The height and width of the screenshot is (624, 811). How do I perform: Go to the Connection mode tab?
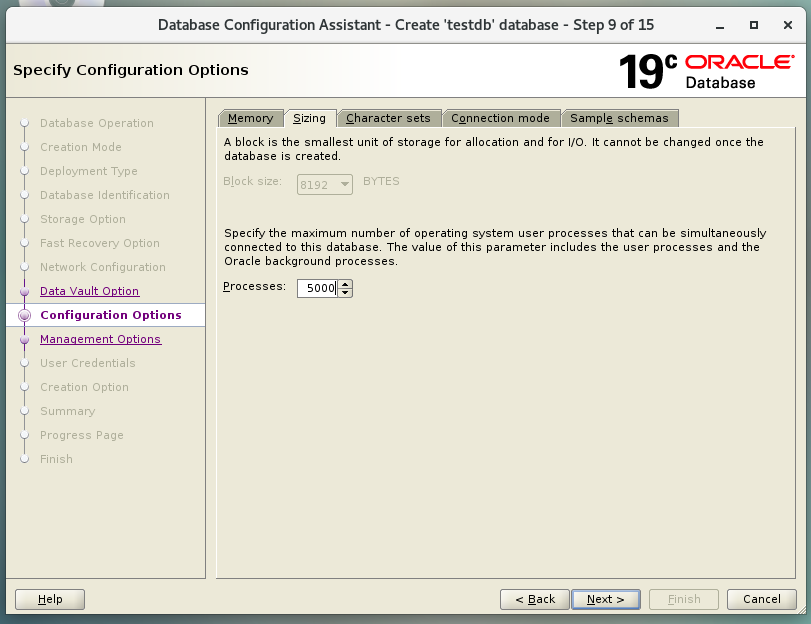point(500,118)
